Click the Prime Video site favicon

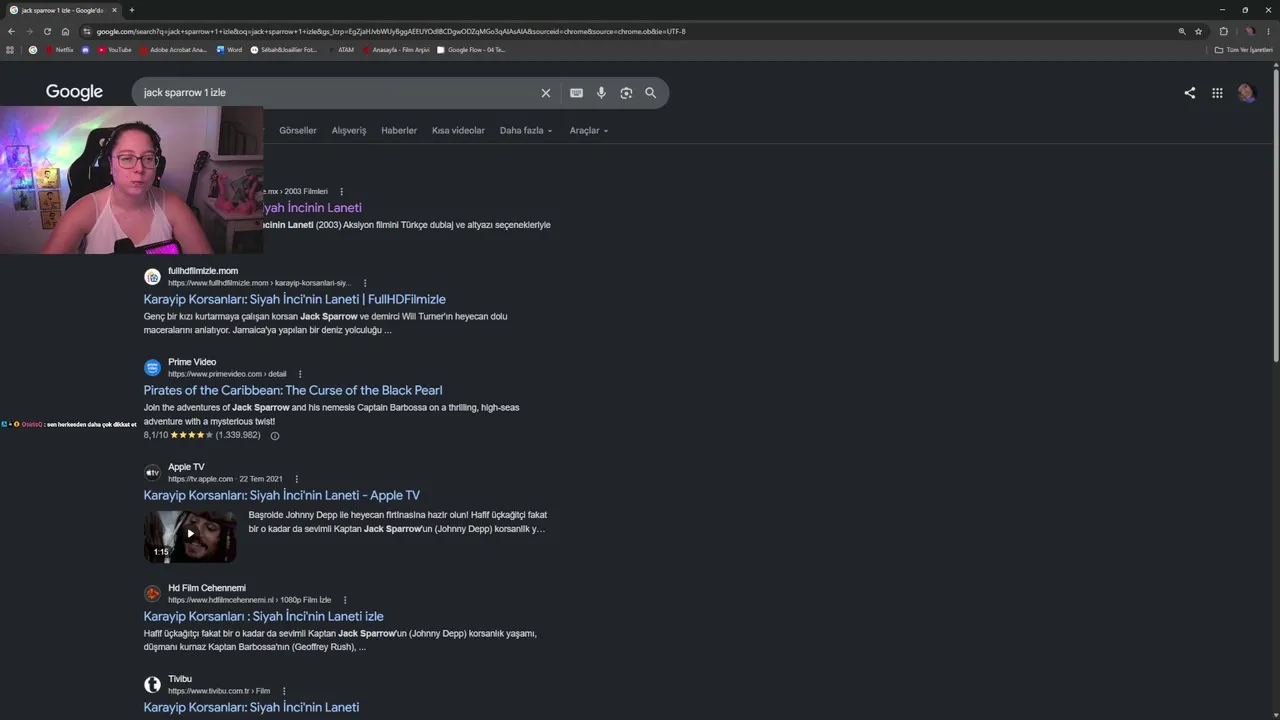(x=152, y=368)
